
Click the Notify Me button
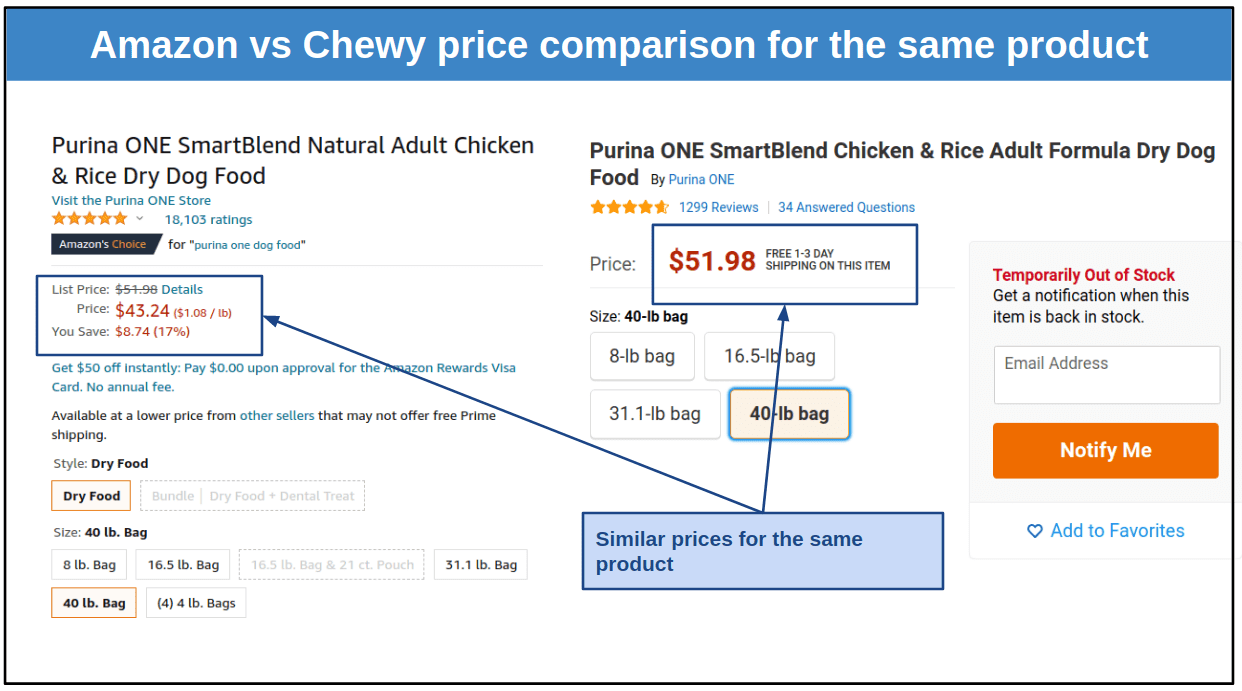tap(1105, 451)
